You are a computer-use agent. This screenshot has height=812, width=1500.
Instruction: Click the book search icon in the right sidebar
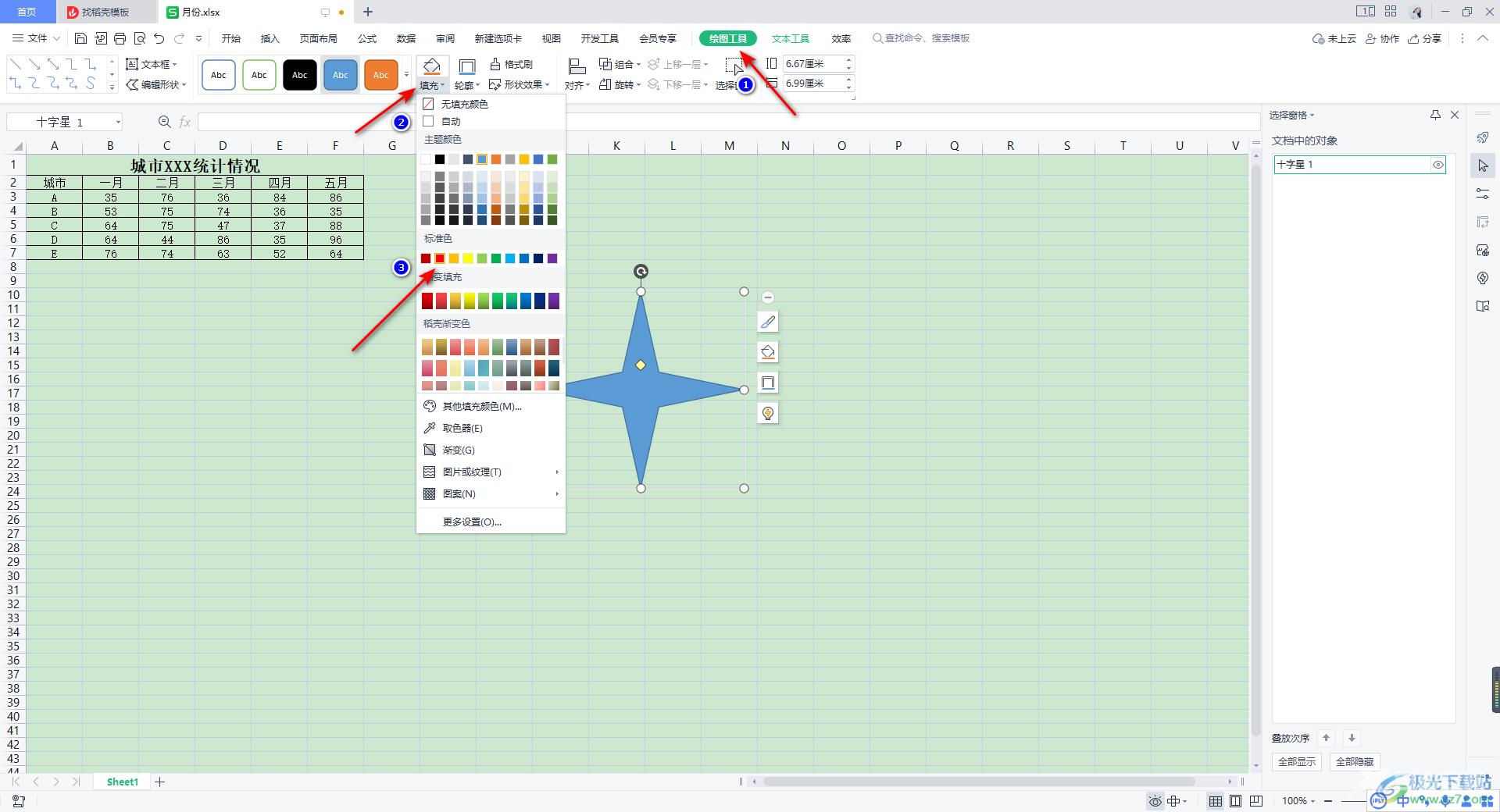coord(1483,306)
